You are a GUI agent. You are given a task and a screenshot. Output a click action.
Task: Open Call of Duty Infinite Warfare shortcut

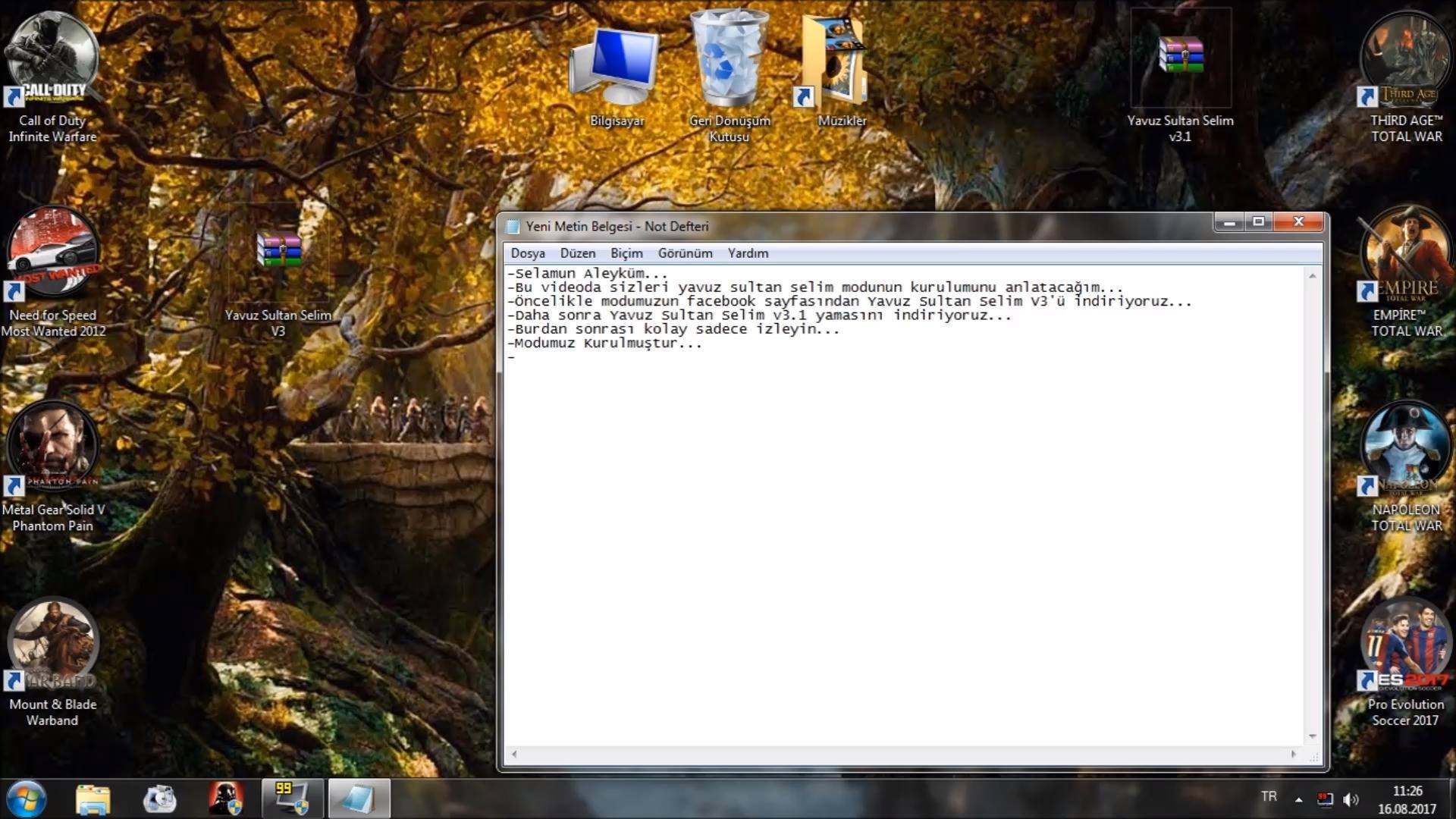tap(52, 76)
